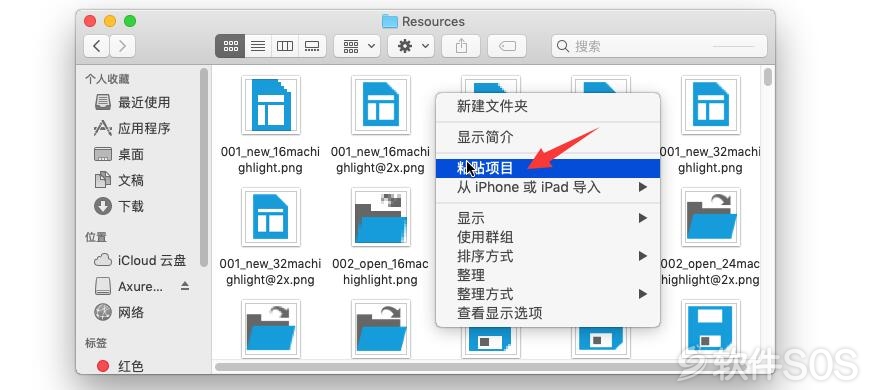
Task: Select file 001_new_32machighlight.png thumbnail
Action: 711,105
